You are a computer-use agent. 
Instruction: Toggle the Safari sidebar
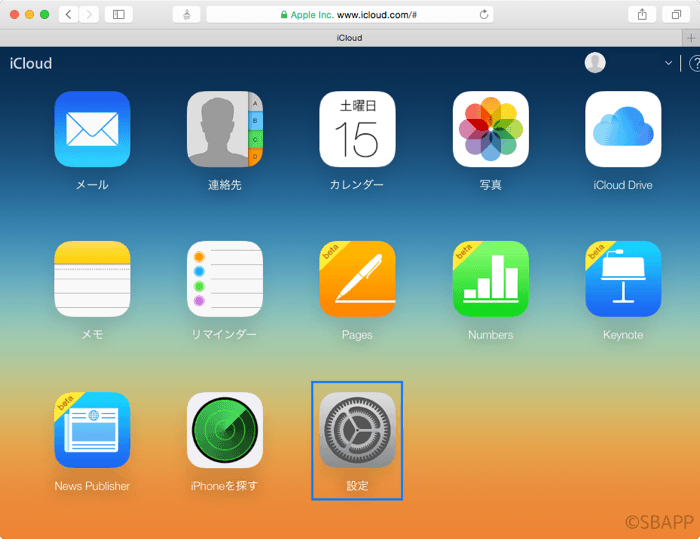(x=118, y=14)
